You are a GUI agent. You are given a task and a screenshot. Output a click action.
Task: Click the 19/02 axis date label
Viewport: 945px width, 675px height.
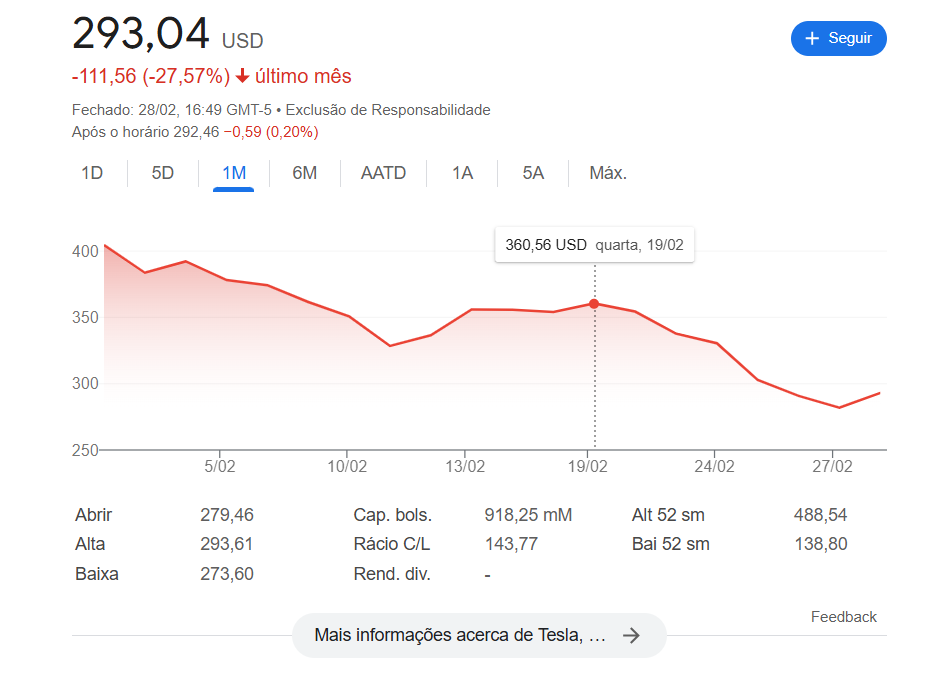(x=588, y=466)
